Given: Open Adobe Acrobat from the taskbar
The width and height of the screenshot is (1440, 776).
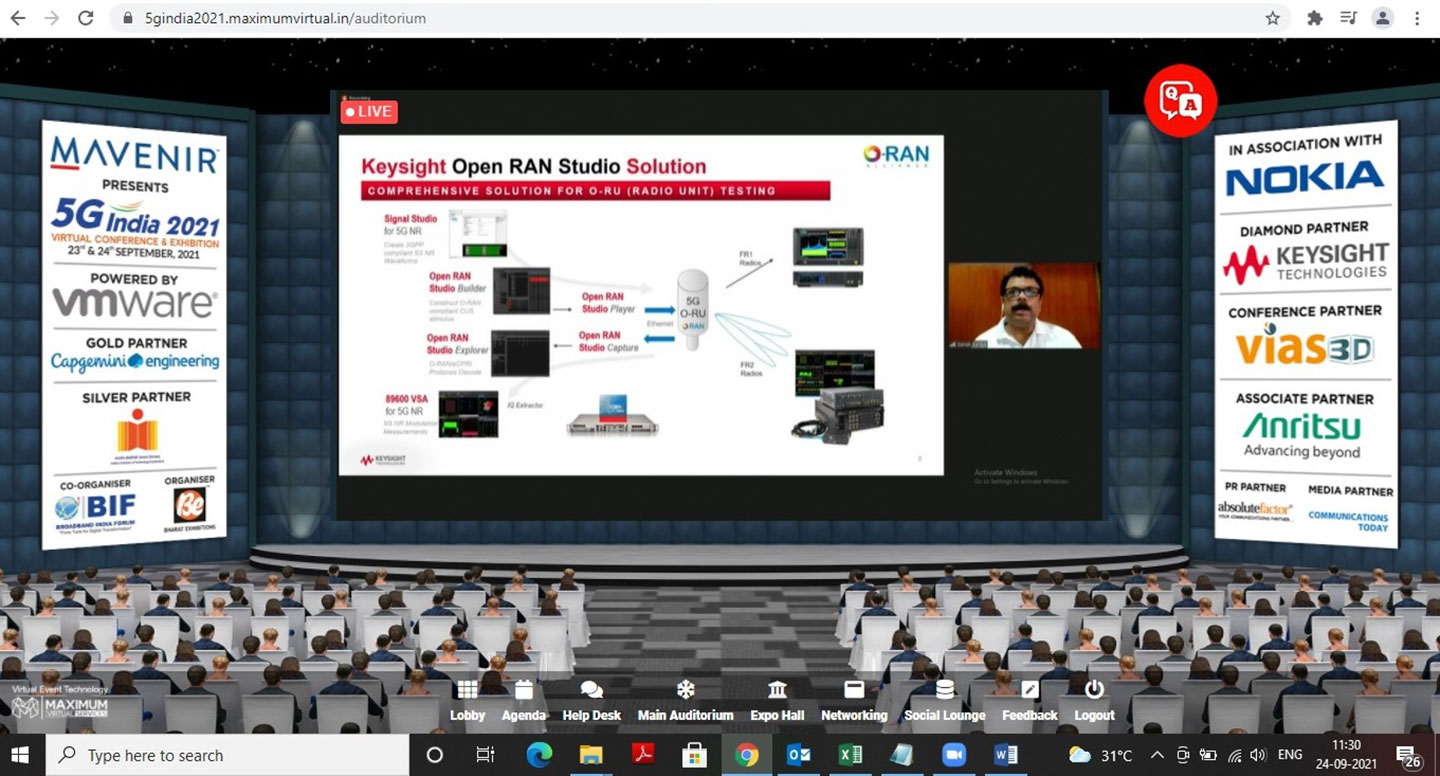Looking at the screenshot, I should [x=642, y=755].
